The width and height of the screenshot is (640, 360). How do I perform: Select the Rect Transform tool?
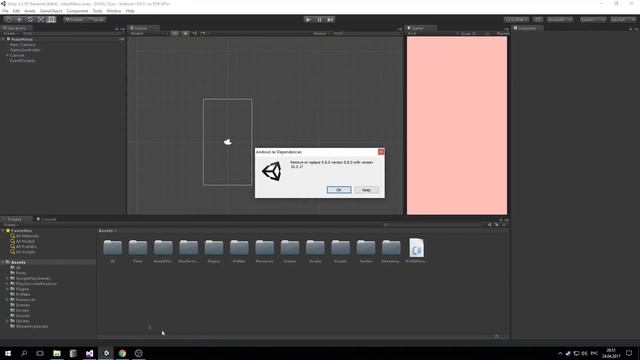pyautogui.click(x=51, y=20)
